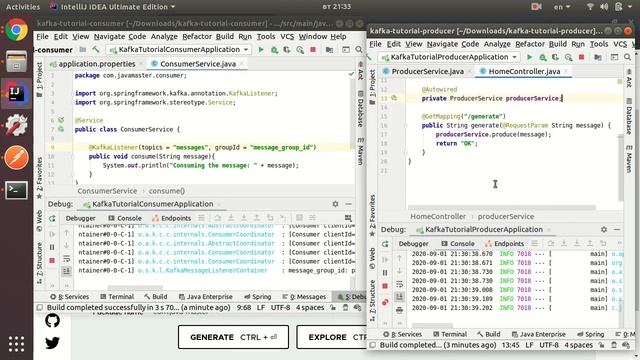Open consumer Debugger tab

point(80,218)
